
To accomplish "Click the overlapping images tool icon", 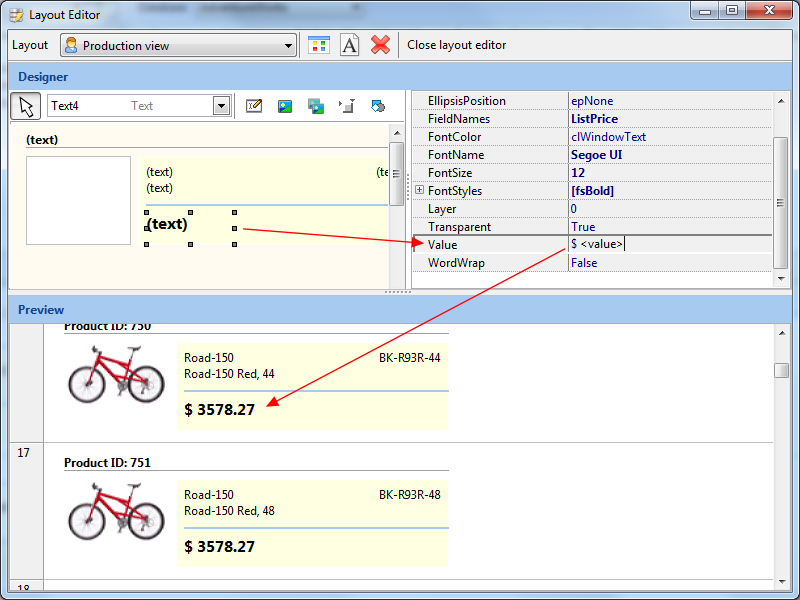I will (x=316, y=106).
